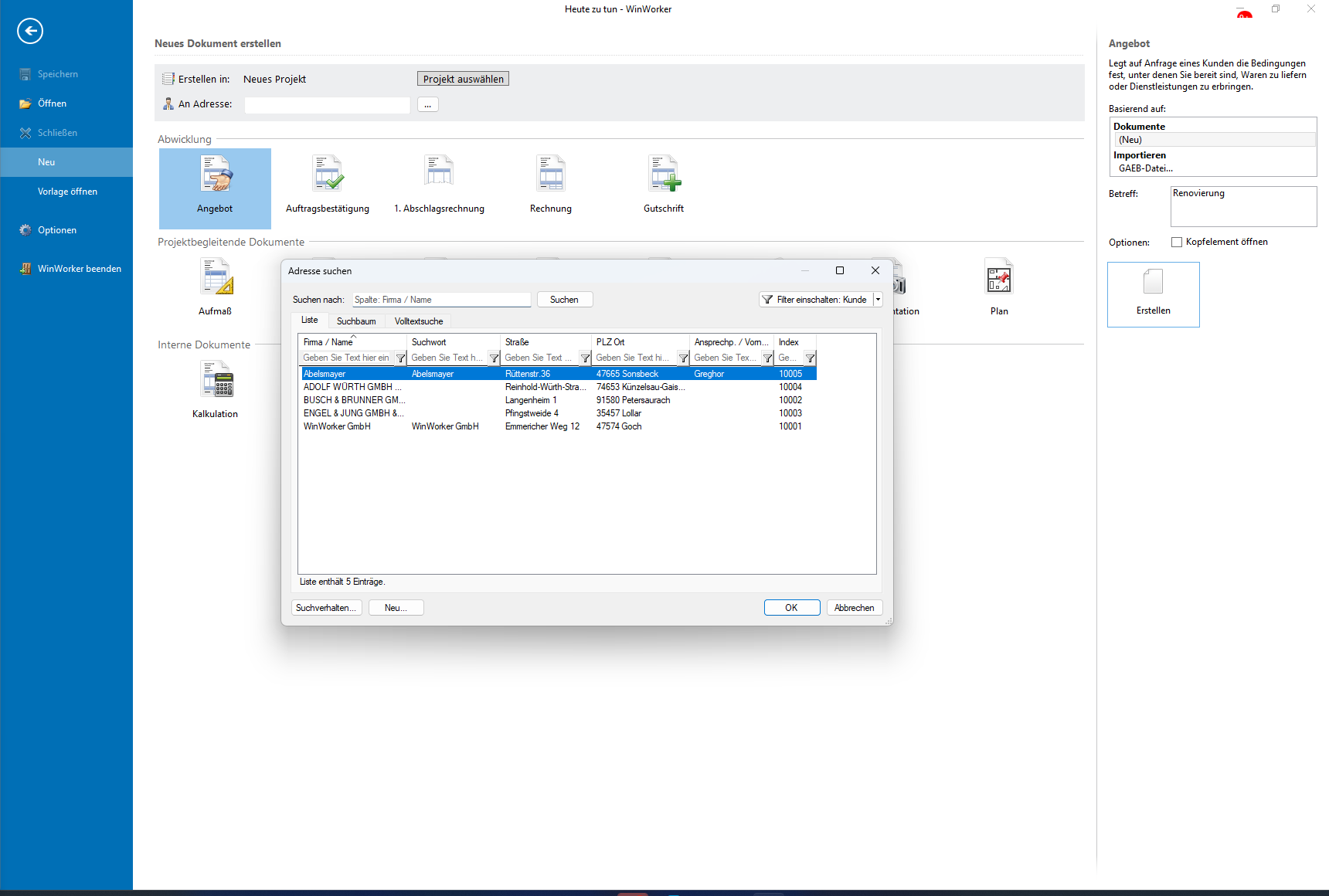Pick the Rechnung document icon
This screenshot has height=896, width=1329.
(x=551, y=175)
